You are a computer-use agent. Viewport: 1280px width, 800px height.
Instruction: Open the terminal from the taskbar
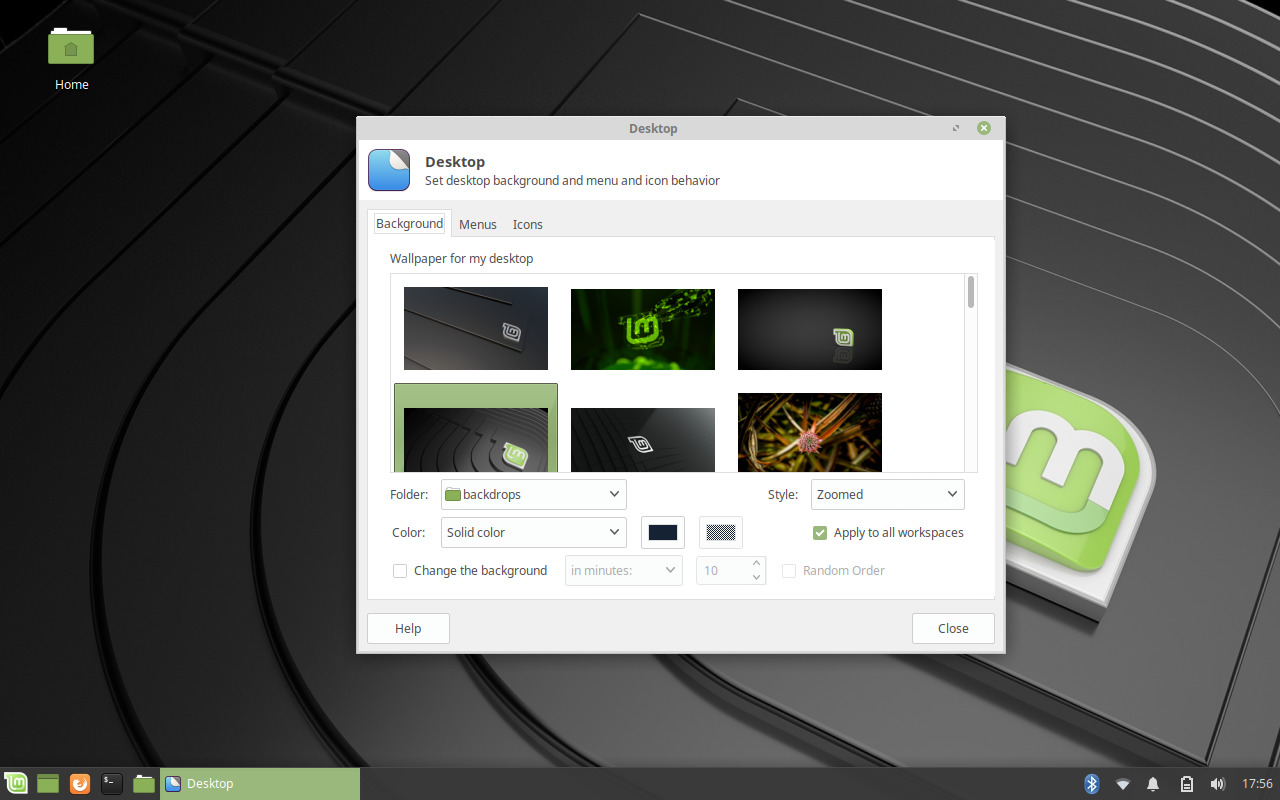(111, 783)
